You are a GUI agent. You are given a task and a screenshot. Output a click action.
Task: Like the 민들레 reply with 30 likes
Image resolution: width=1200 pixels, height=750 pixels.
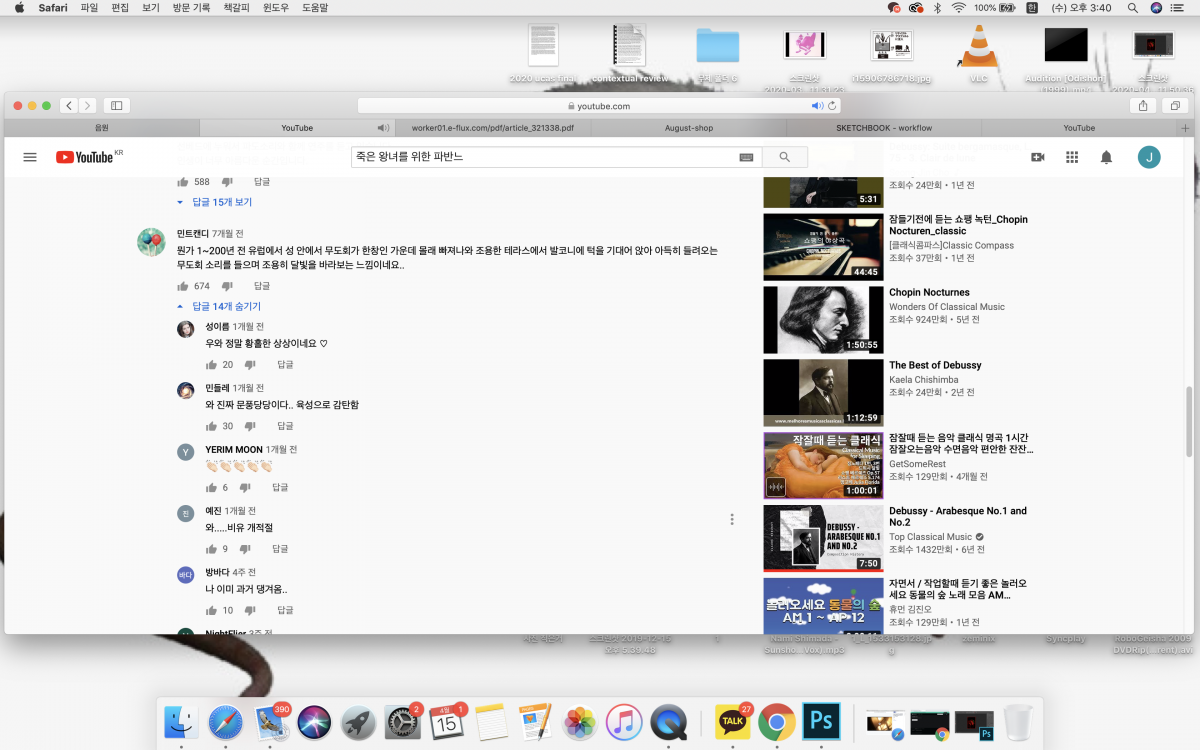[211, 426]
